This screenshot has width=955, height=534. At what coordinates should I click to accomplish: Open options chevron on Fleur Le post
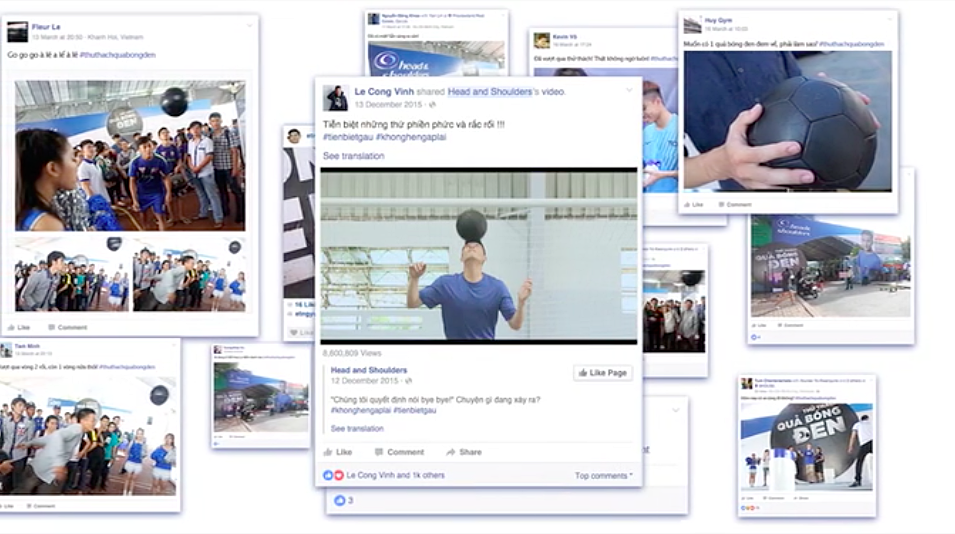click(x=249, y=26)
